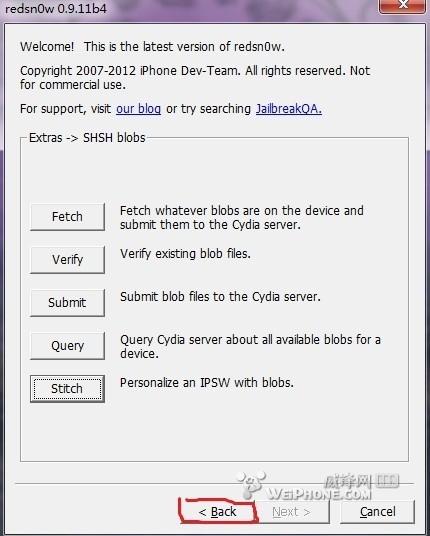
Task: Click the Copyright 2007-2012 iPhone Dev-Team notice
Action: click(x=195, y=78)
